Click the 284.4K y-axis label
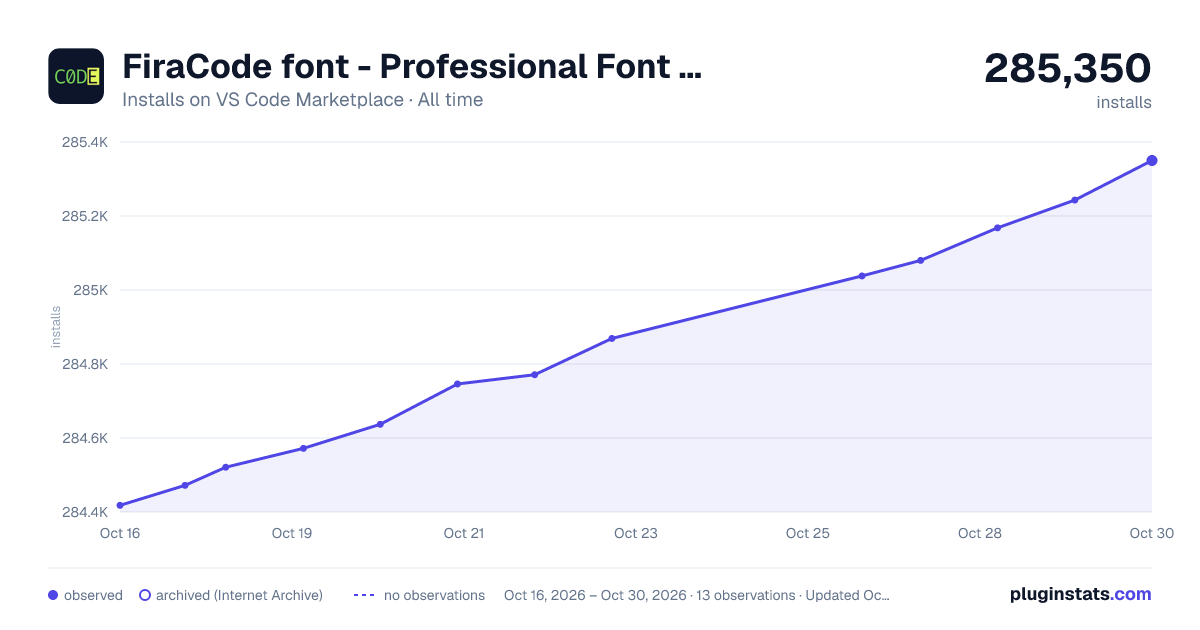 coord(85,512)
